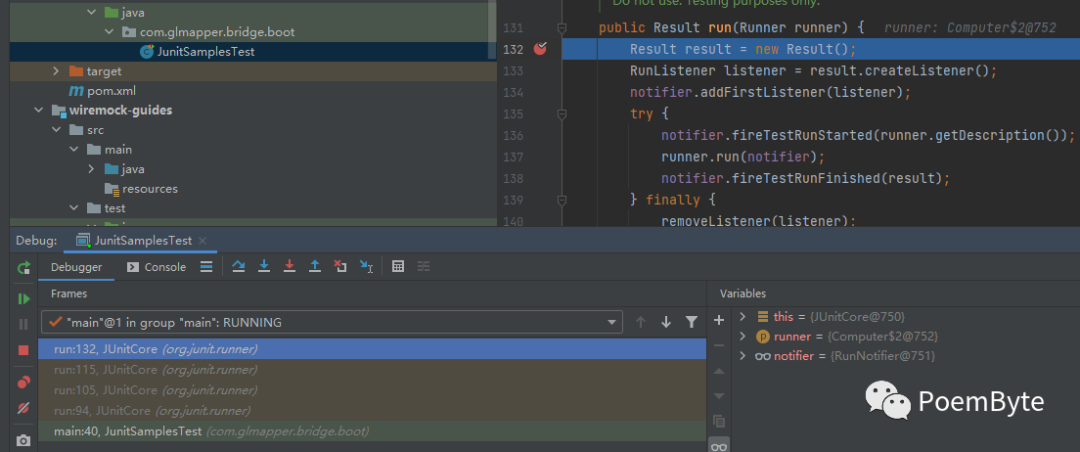Show execution point via layout lines icon

click(206, 267)
